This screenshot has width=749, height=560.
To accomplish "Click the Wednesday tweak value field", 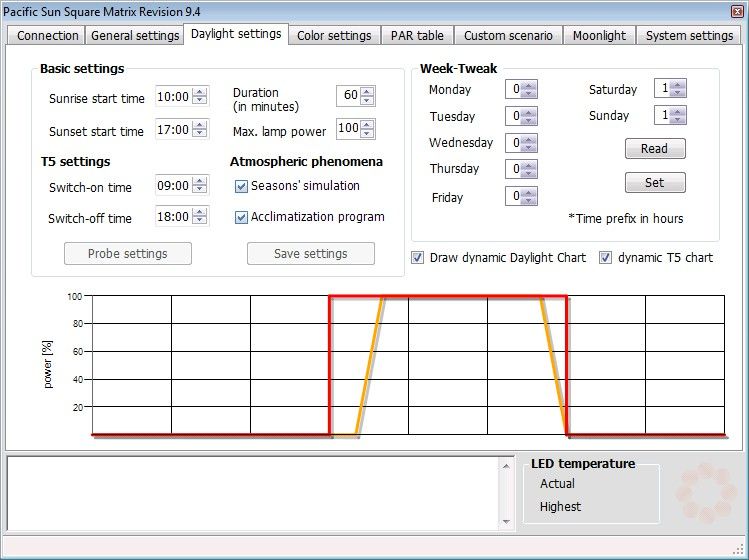I will tap(514, 142).
